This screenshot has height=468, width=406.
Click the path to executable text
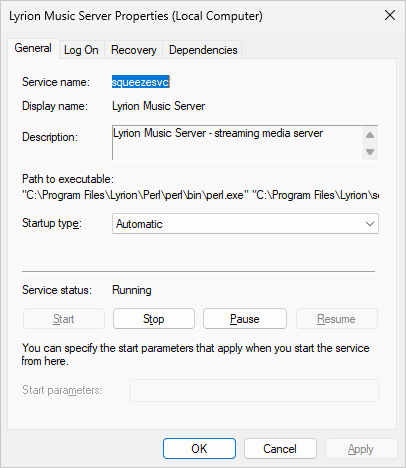(200, 195)
